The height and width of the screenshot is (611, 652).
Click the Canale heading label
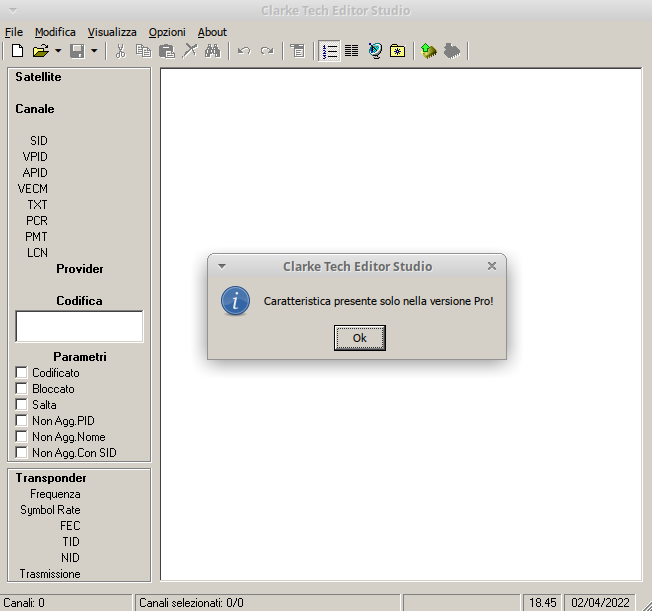pyautogui.click(x=35, y=109)
